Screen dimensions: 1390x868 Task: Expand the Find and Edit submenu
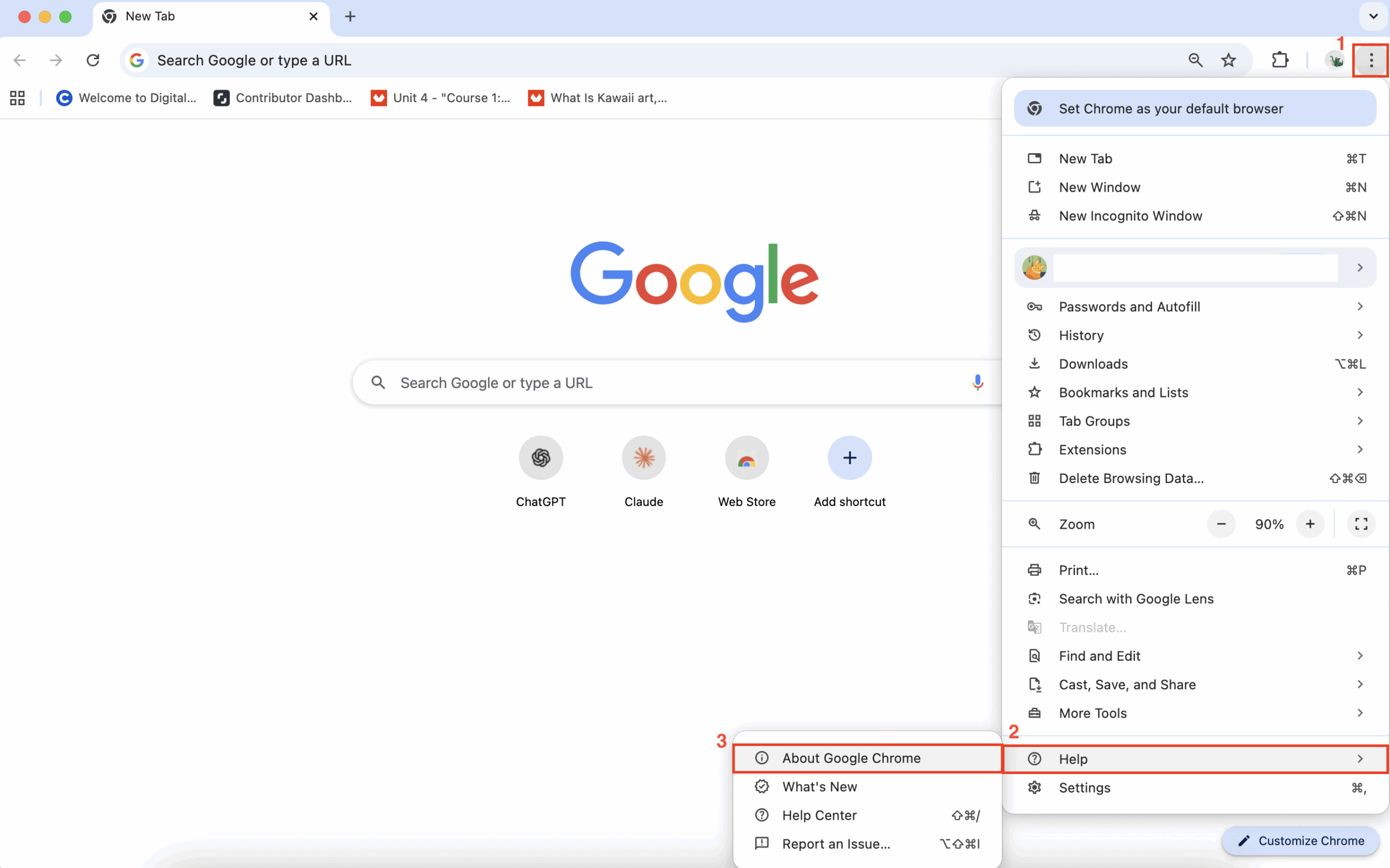point(1099,656)
